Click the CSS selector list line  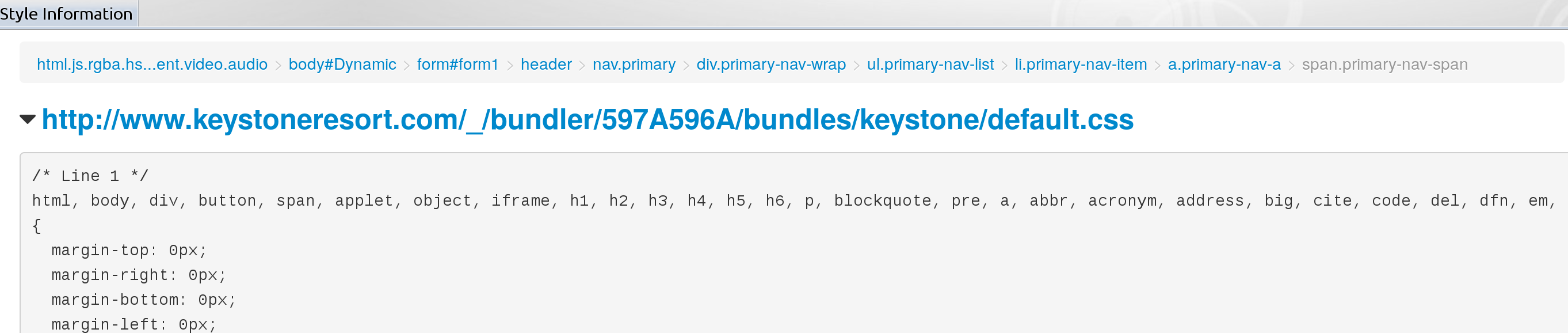click(x=791, y=201)
